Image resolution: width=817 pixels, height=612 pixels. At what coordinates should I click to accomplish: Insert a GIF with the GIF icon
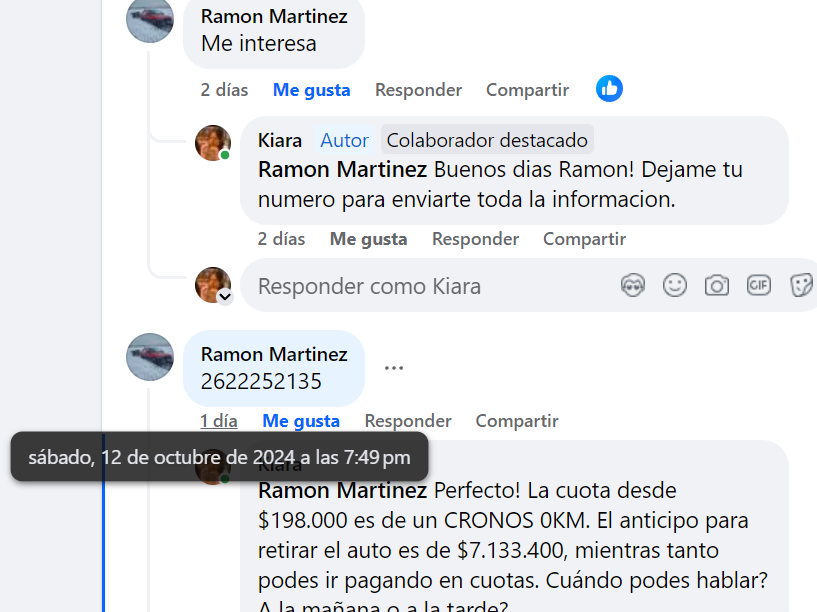tap(759, 285)
